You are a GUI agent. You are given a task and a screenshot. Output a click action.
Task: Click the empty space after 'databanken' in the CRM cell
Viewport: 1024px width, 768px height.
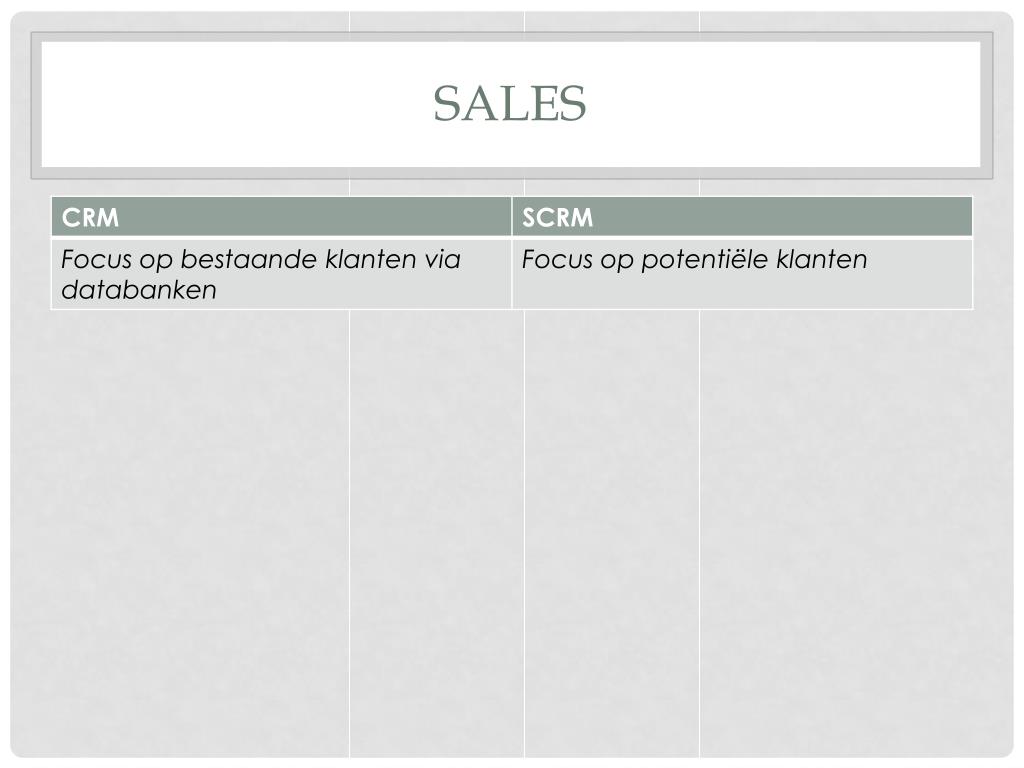point(362,291)
